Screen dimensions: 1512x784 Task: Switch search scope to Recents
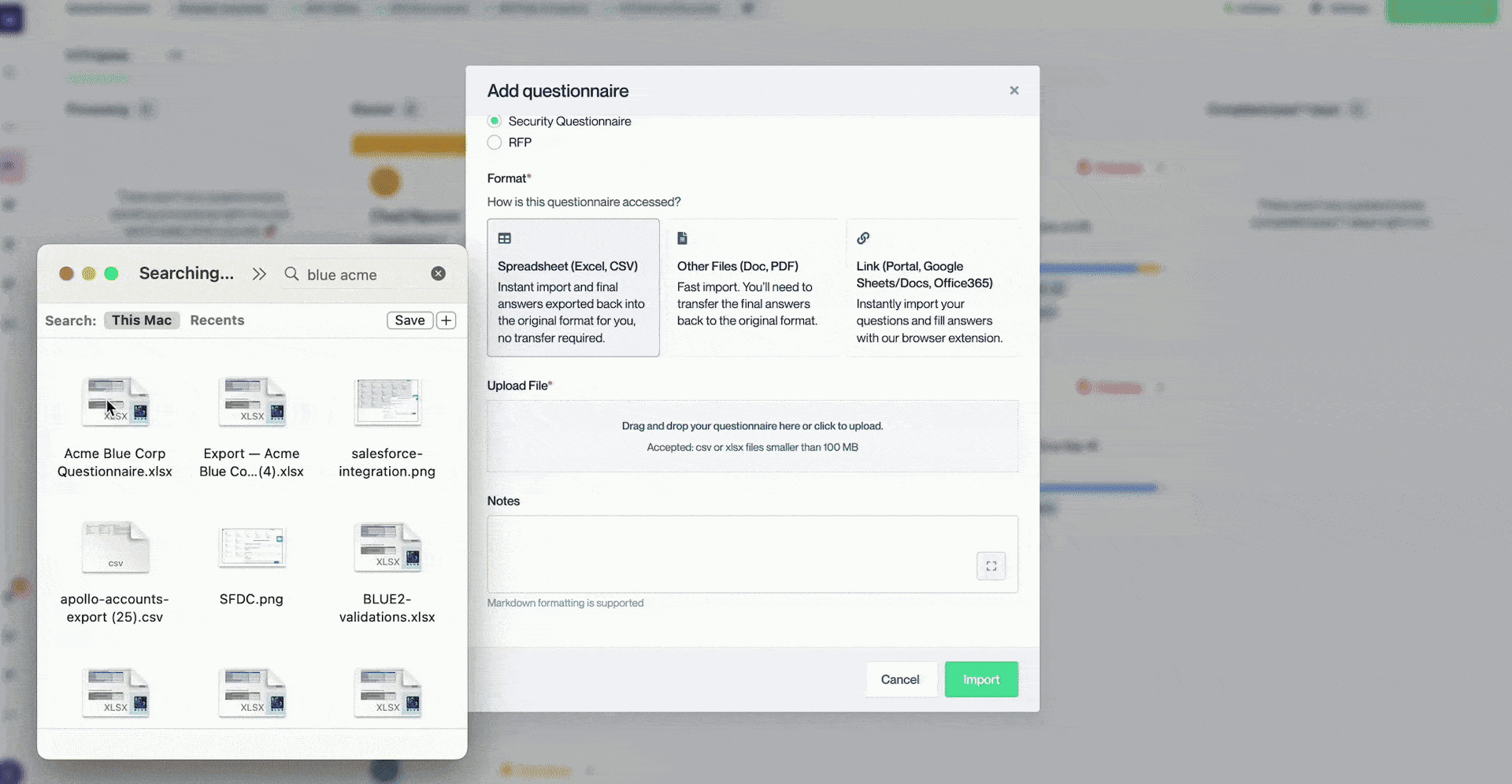point(217,320)
